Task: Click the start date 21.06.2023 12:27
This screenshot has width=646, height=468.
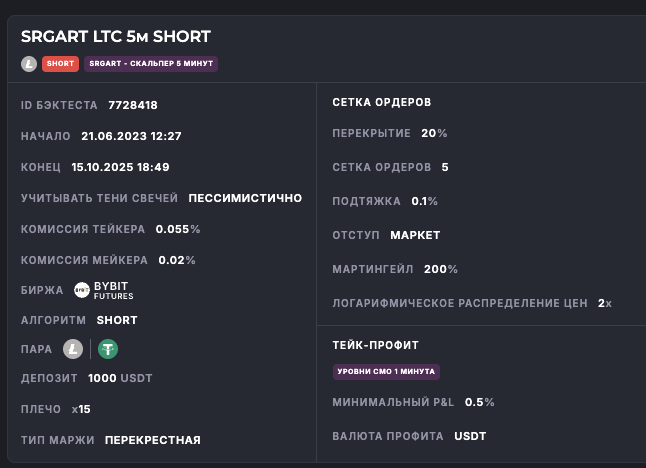Action: coord(131,136)
